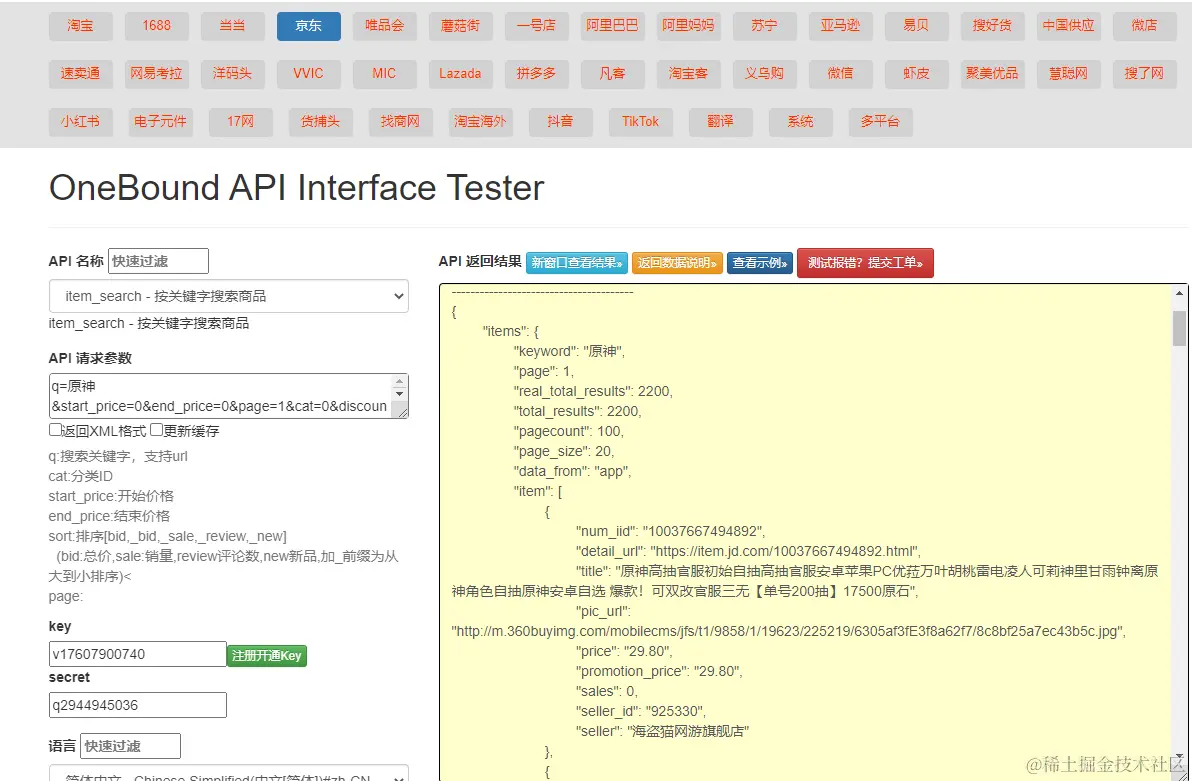The width and height of the screenshot is (1192, 781).
Task: Open the VVIC tab
Action: tap(309, 74)
